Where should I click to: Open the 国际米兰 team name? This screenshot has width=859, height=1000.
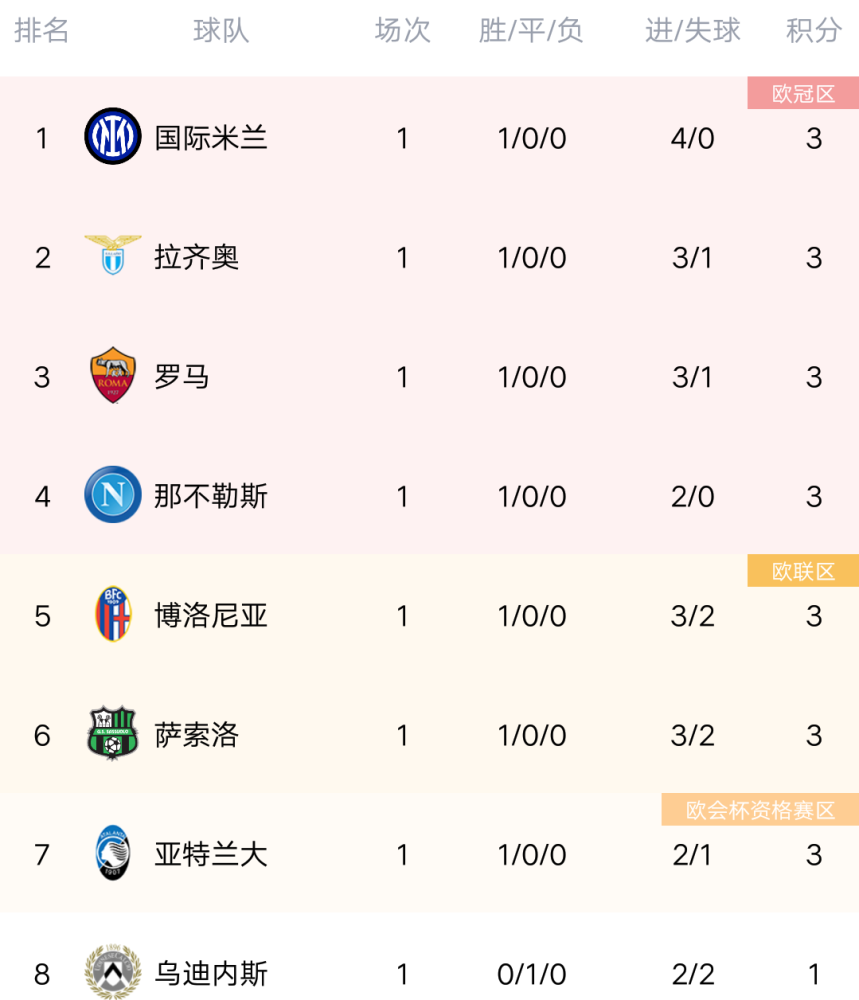(x=211, y=138)
